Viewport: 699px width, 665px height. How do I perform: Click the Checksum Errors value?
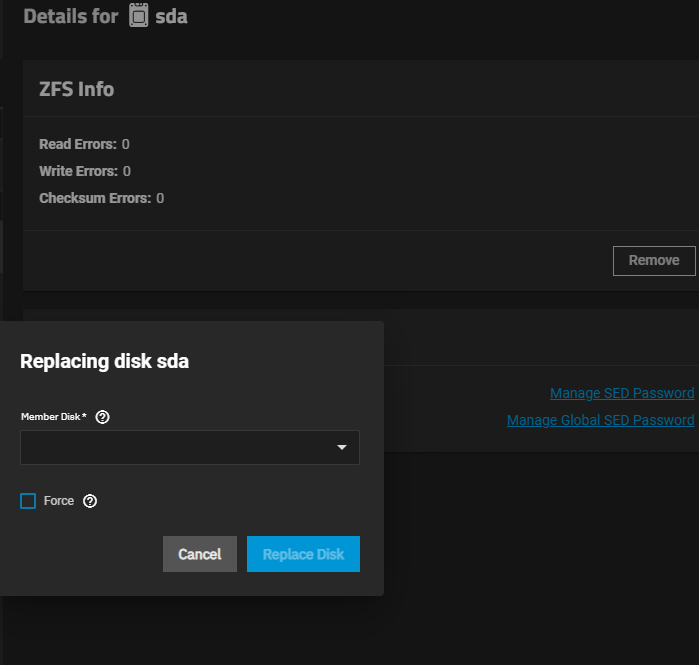160,198
